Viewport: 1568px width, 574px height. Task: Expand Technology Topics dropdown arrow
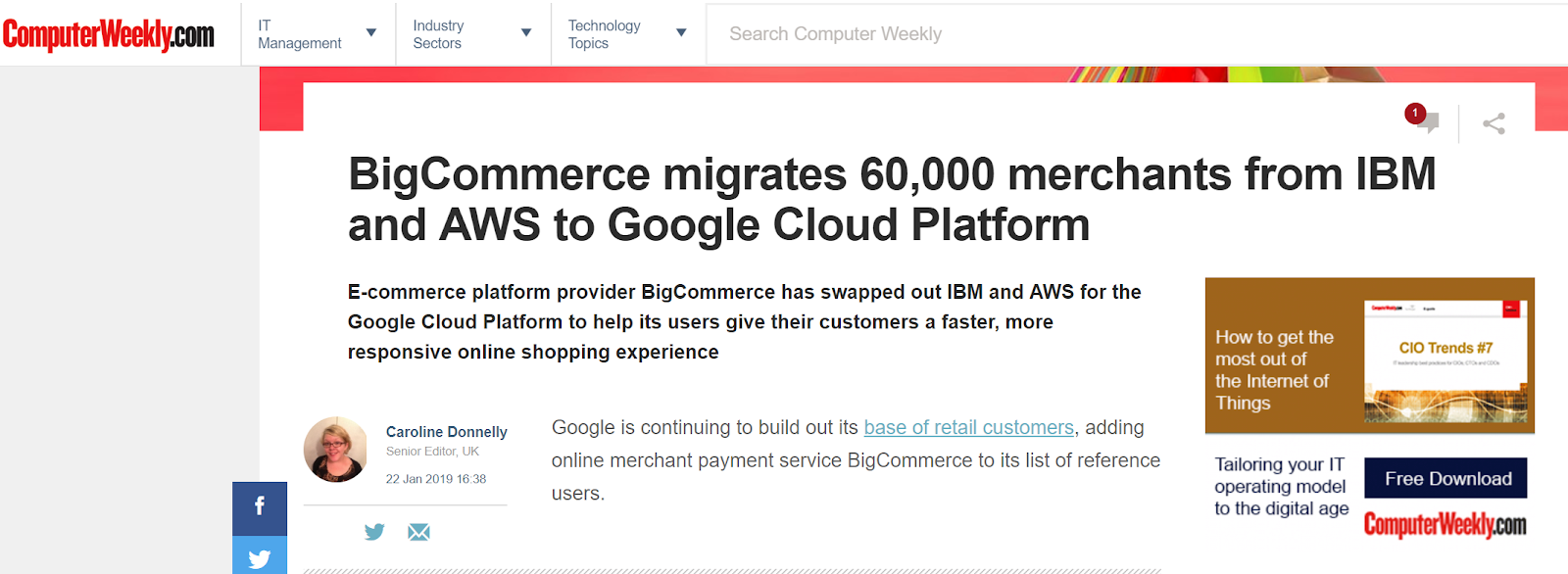click(x=681, y=33)
